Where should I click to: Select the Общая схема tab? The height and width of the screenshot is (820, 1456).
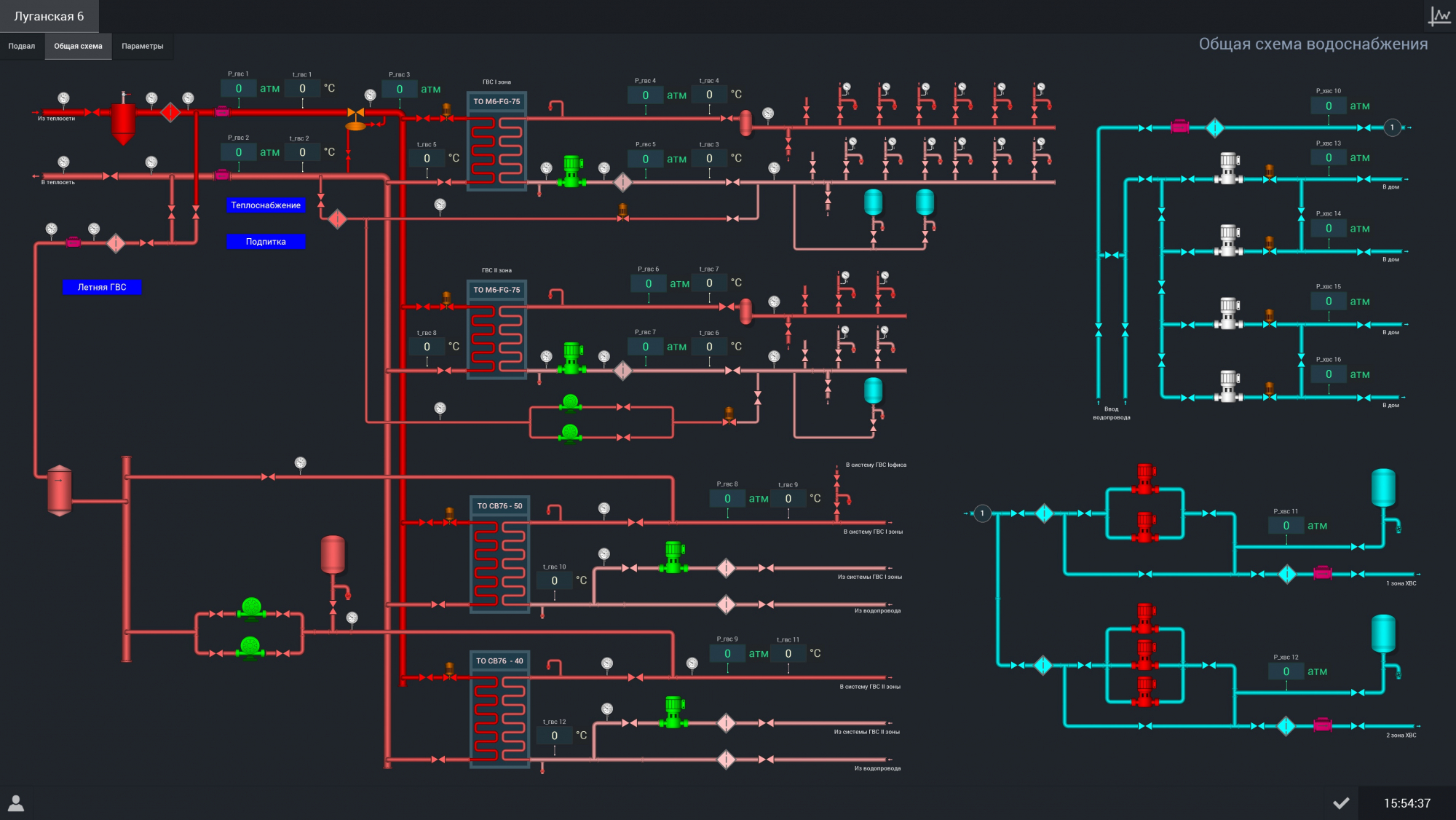click(78, 46)
